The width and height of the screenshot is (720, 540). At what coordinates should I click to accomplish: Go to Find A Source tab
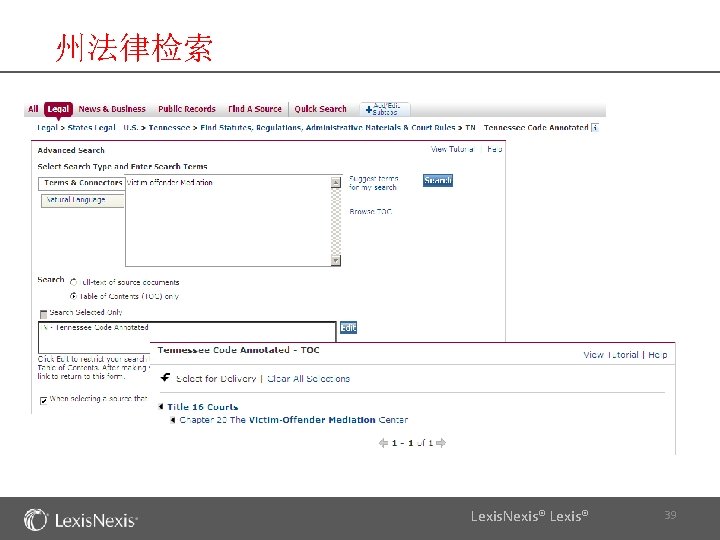pyautogui.click(x=255, y=109)
